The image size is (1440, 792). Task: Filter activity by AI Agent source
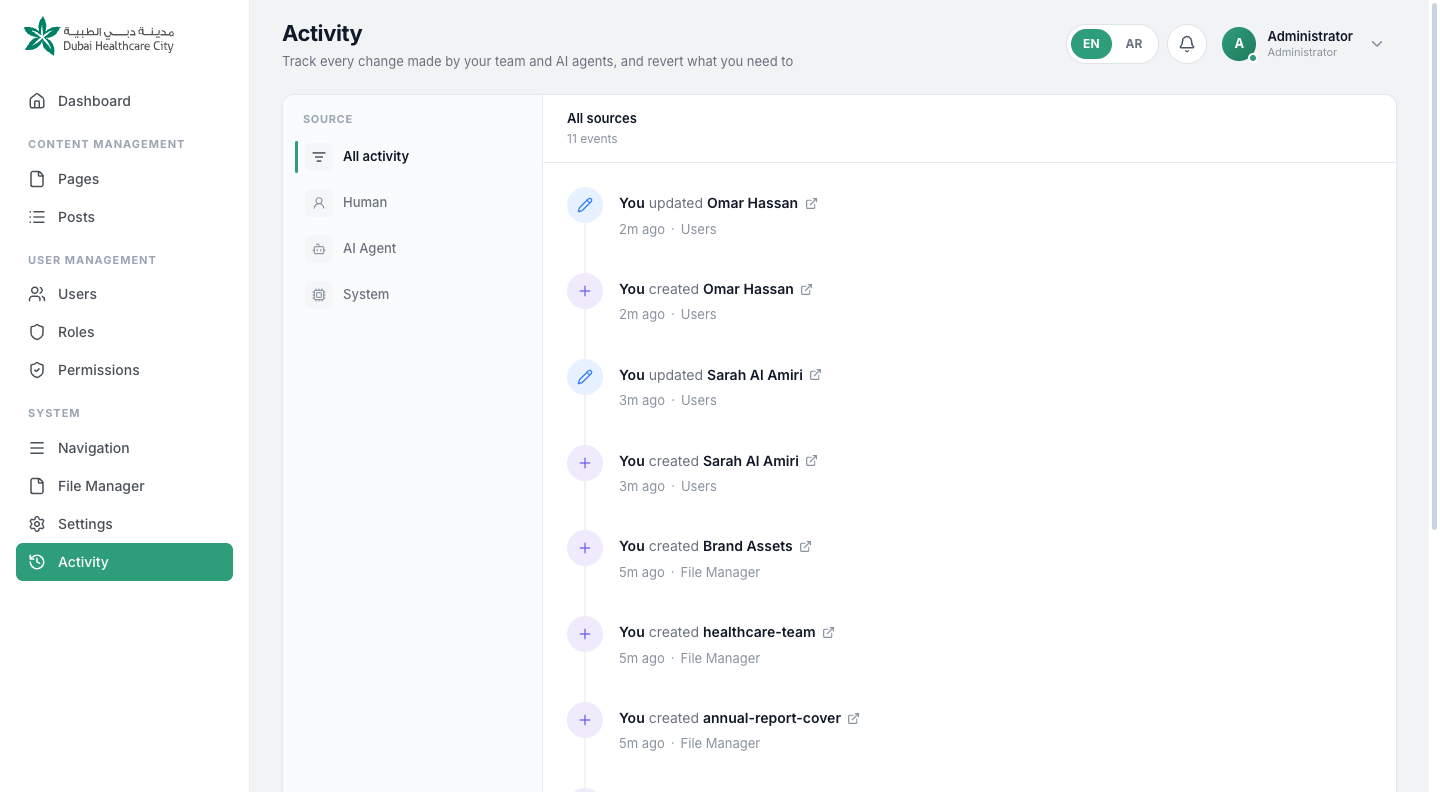coord(412,249)
